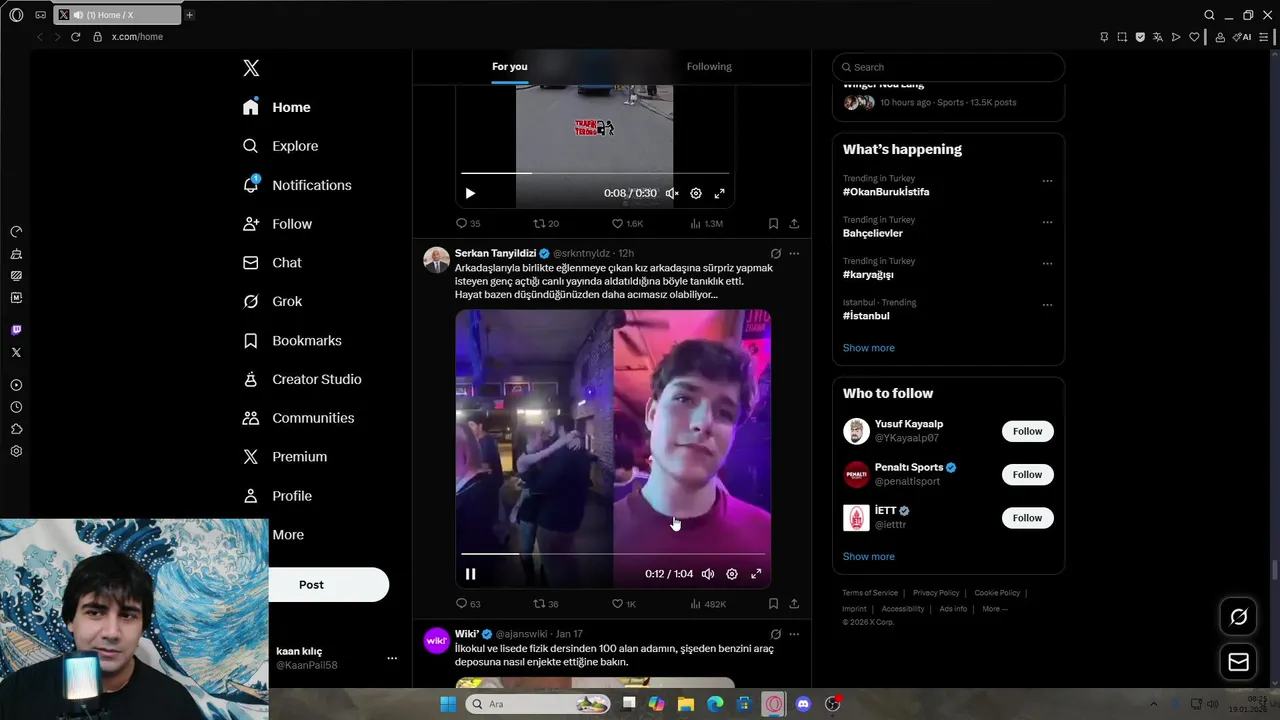Open more options on Serkan Tanyildizi post
The height and width of the screenshot is (720, 1280).
point(794,254)
